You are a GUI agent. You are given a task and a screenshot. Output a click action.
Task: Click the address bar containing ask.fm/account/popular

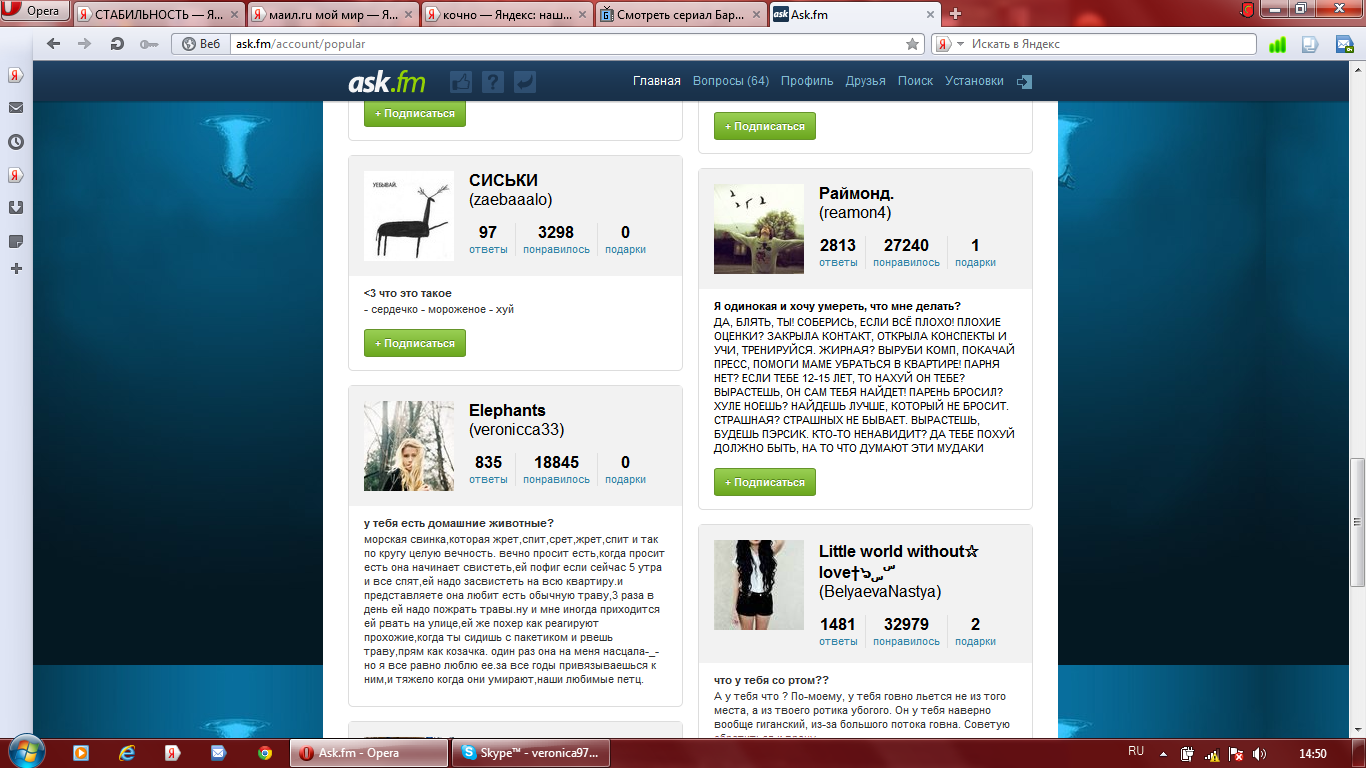[565, 44]
